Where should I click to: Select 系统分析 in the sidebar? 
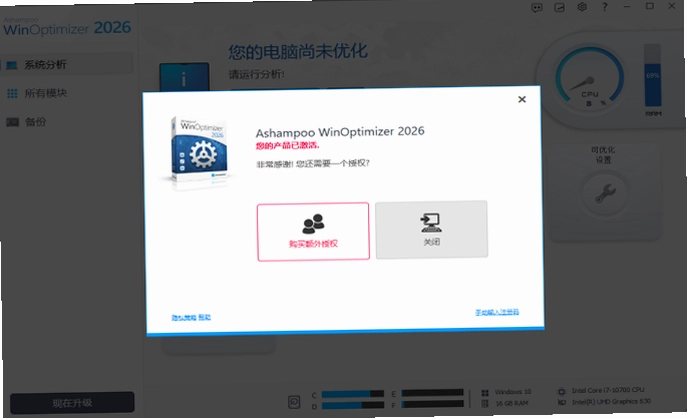67,65
